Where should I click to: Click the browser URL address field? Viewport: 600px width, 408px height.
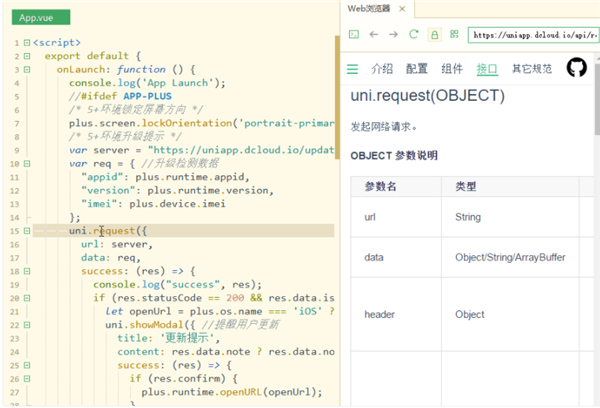click(532, 34)
